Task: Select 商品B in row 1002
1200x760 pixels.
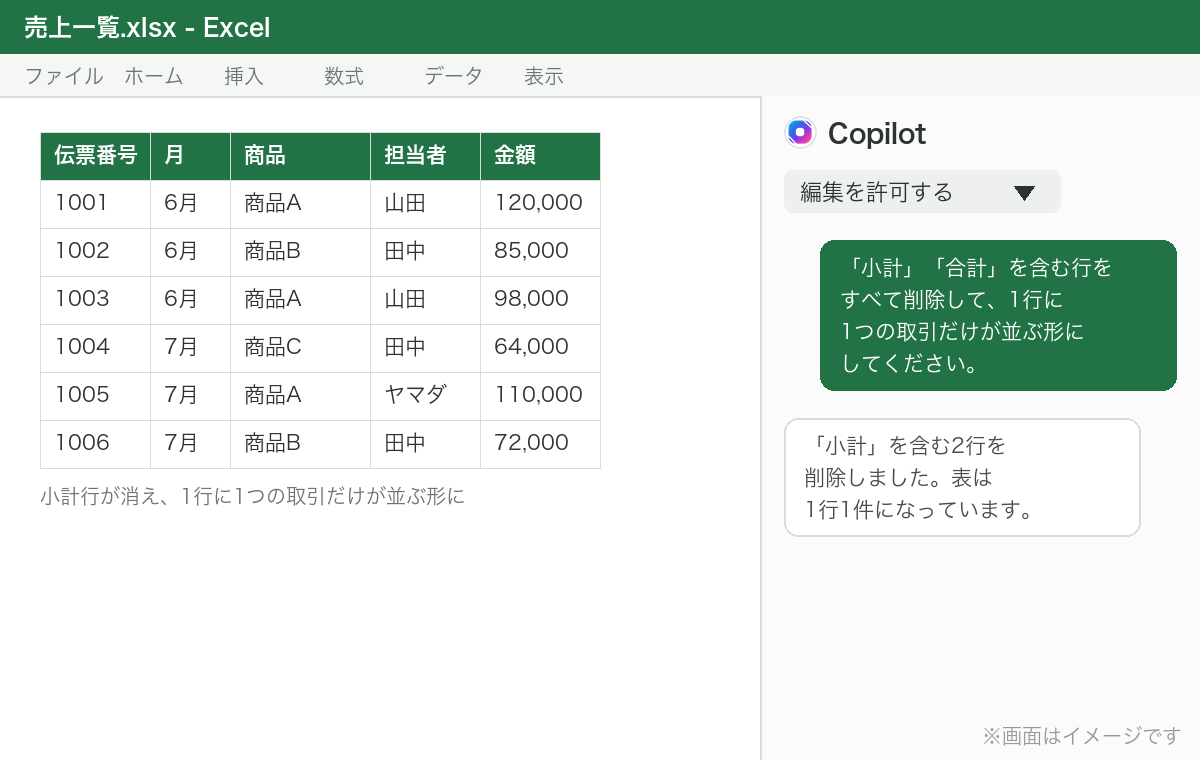Action: 301,252
